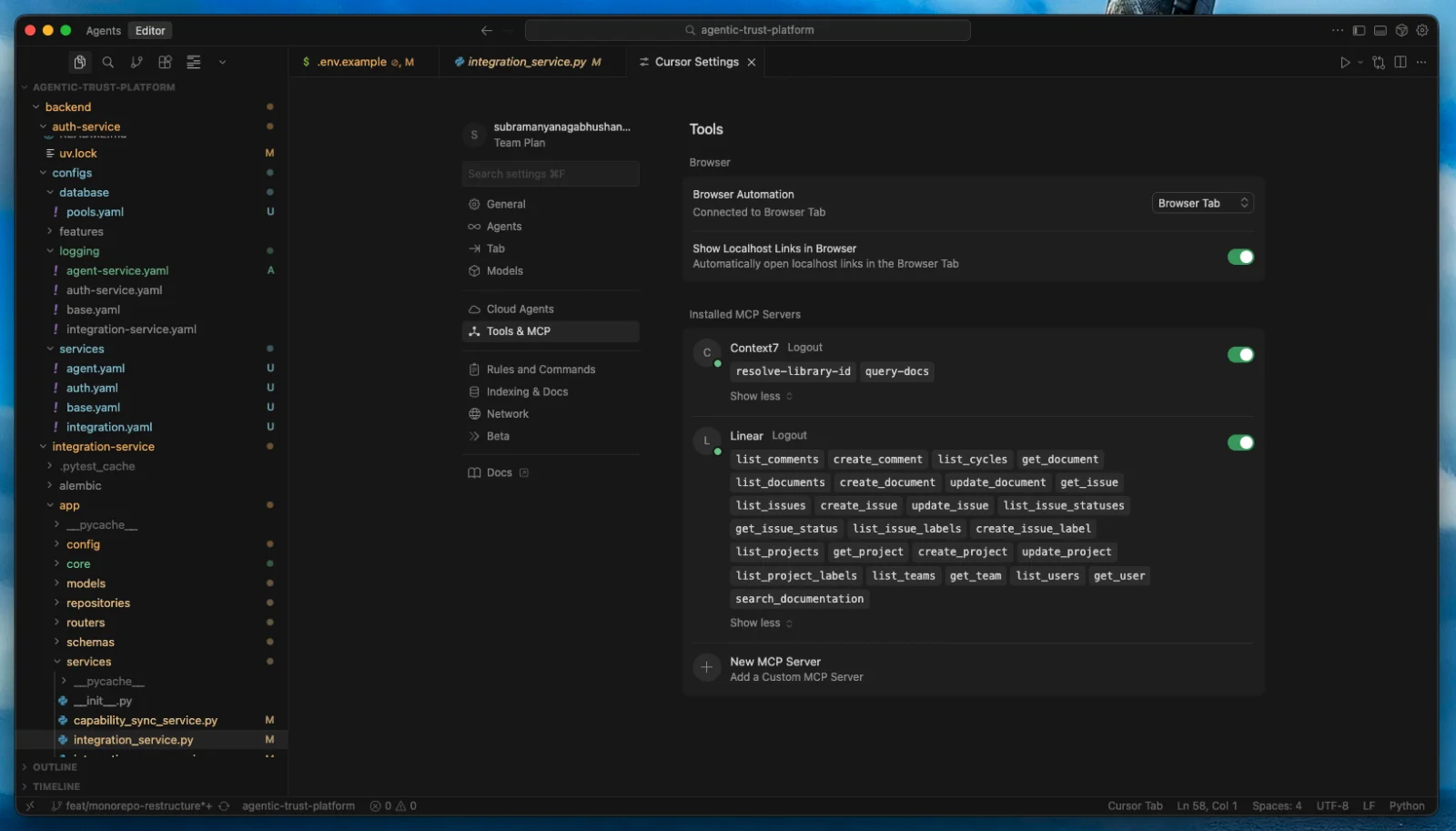This screenshot has width=1456, height=831.
Task: Close the Cursor Settings tab
Action: 752,62
